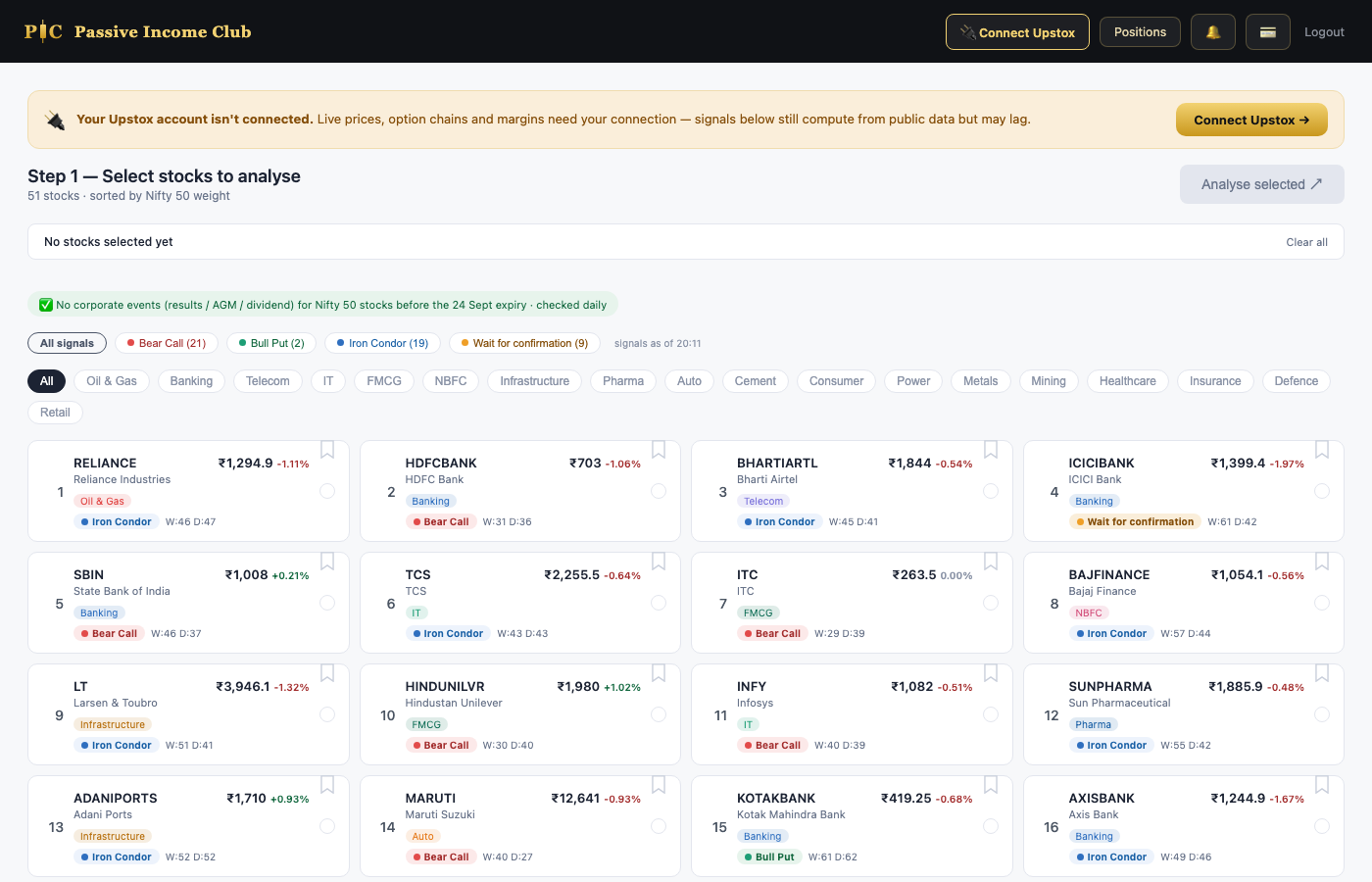
Task: Select RELIANCE using its round selector
Action: point(327,491)
